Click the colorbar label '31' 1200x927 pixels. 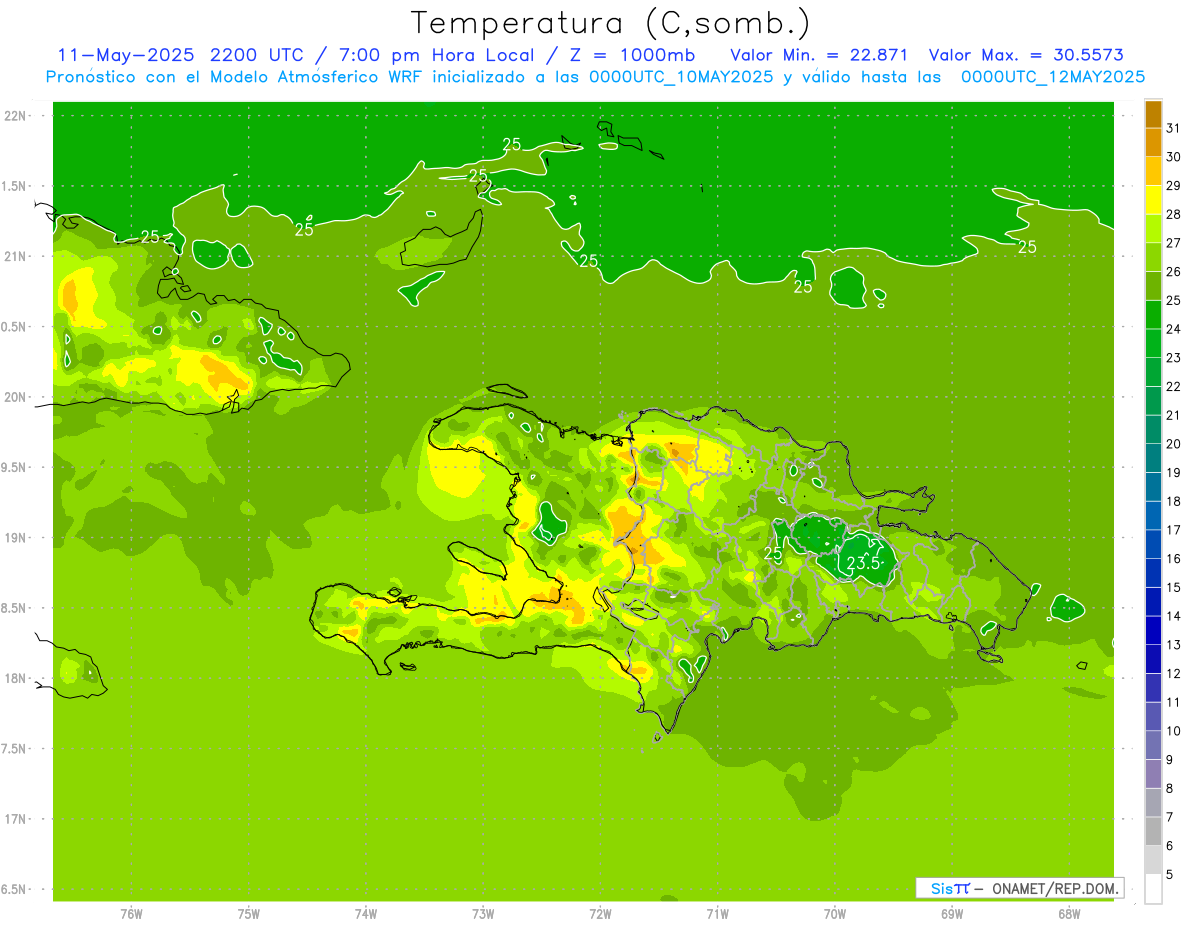(x=1175, y=128)
